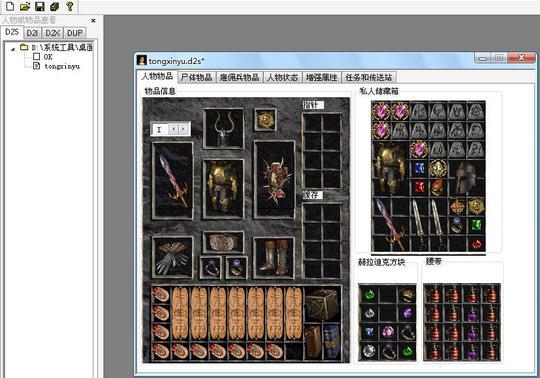Close the tongxinyu.d2s window

(x=521, y=58)
